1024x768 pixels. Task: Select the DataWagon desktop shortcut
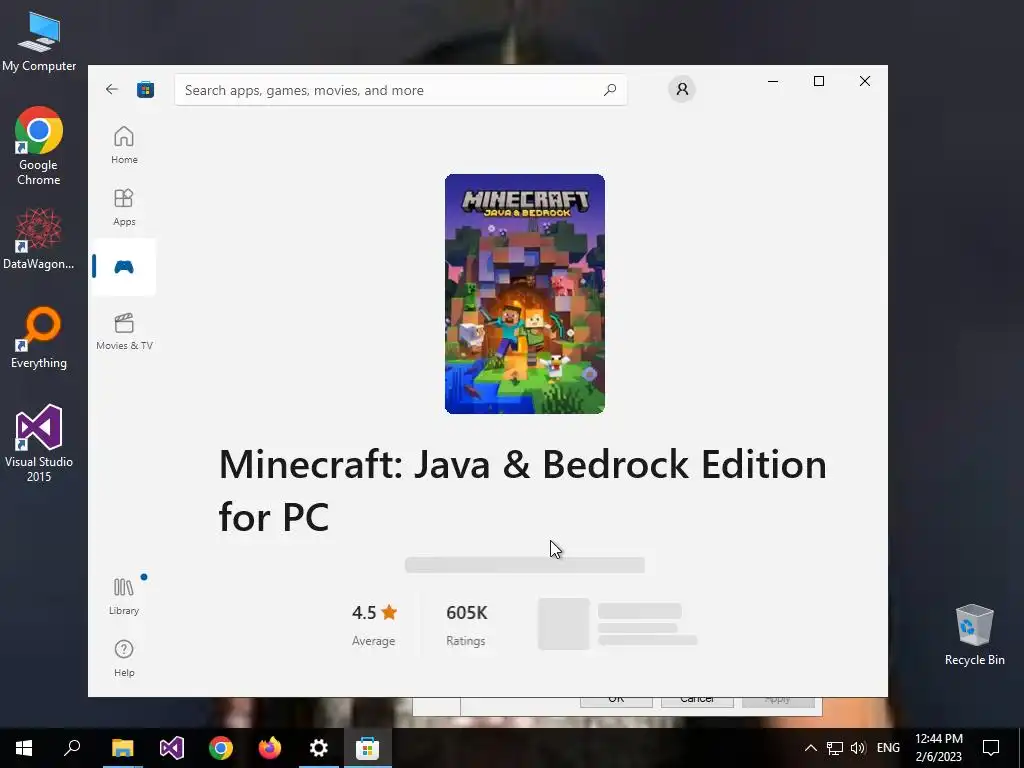pos(39,238)
